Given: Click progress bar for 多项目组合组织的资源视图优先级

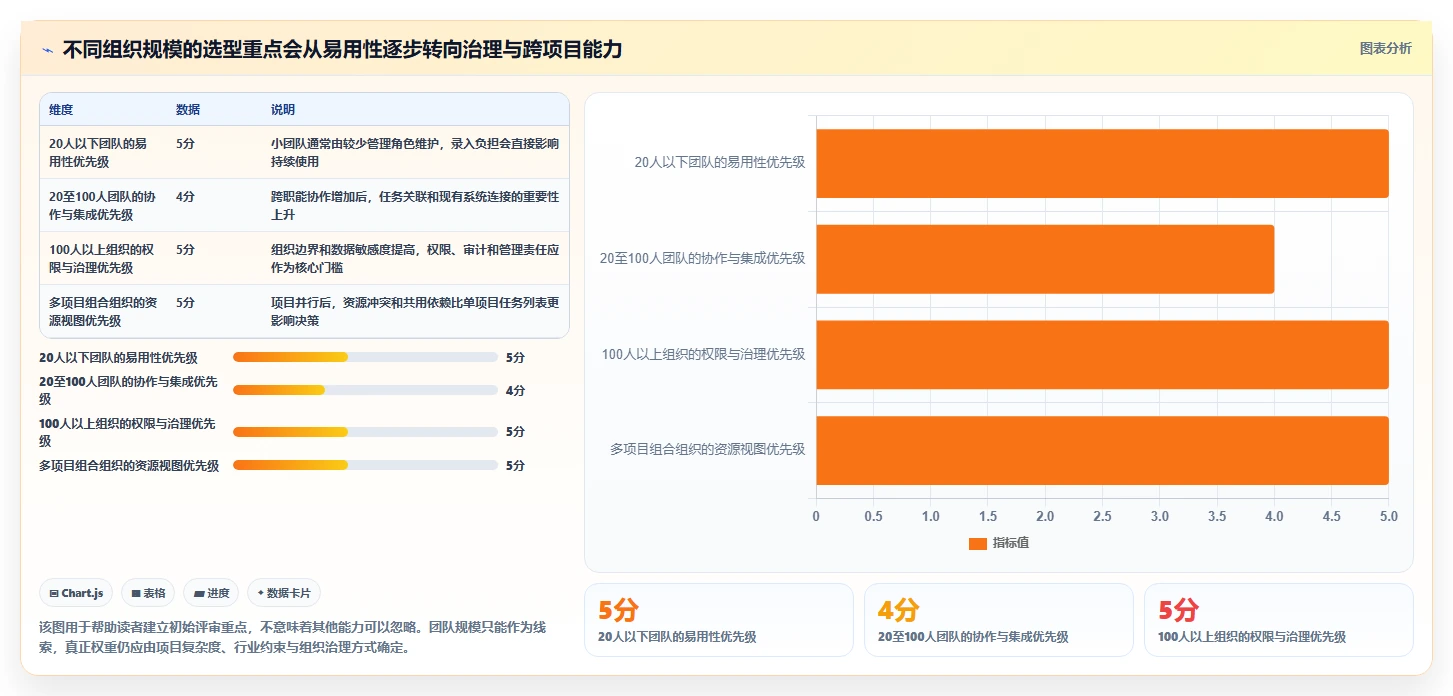Looking at the screenshot, I should 365,465.
